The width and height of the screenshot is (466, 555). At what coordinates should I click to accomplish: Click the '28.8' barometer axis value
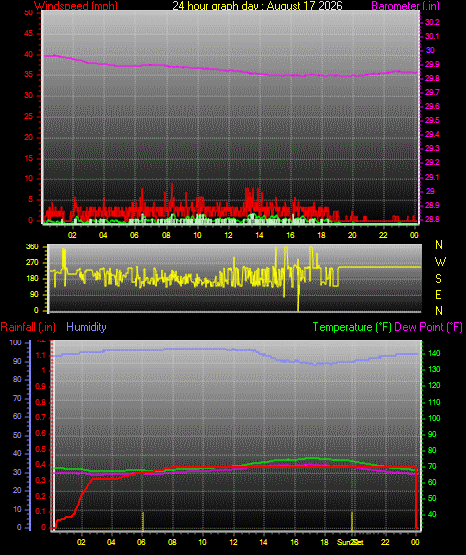pos(432,219)
